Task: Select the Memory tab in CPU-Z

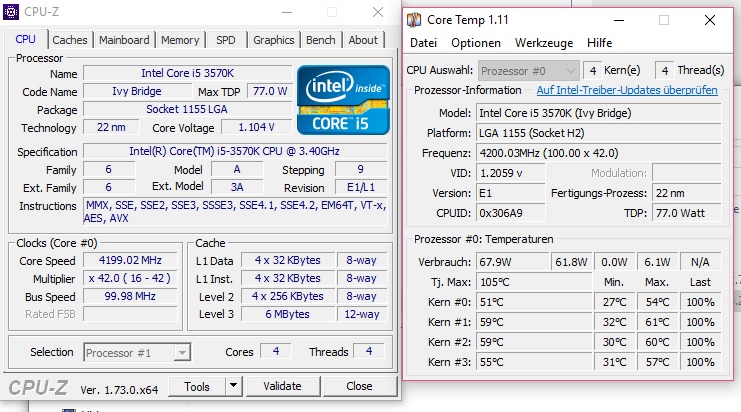Action: 180,40
